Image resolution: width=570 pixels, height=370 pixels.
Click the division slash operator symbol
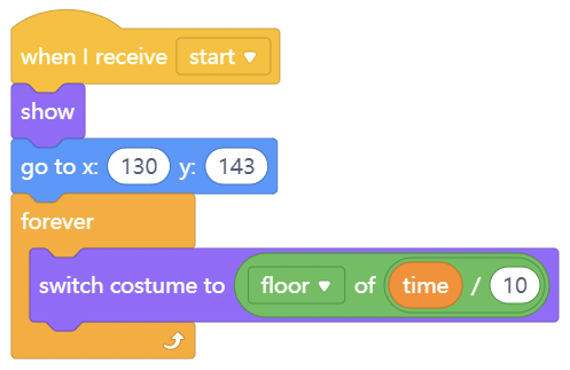[475, 286]
